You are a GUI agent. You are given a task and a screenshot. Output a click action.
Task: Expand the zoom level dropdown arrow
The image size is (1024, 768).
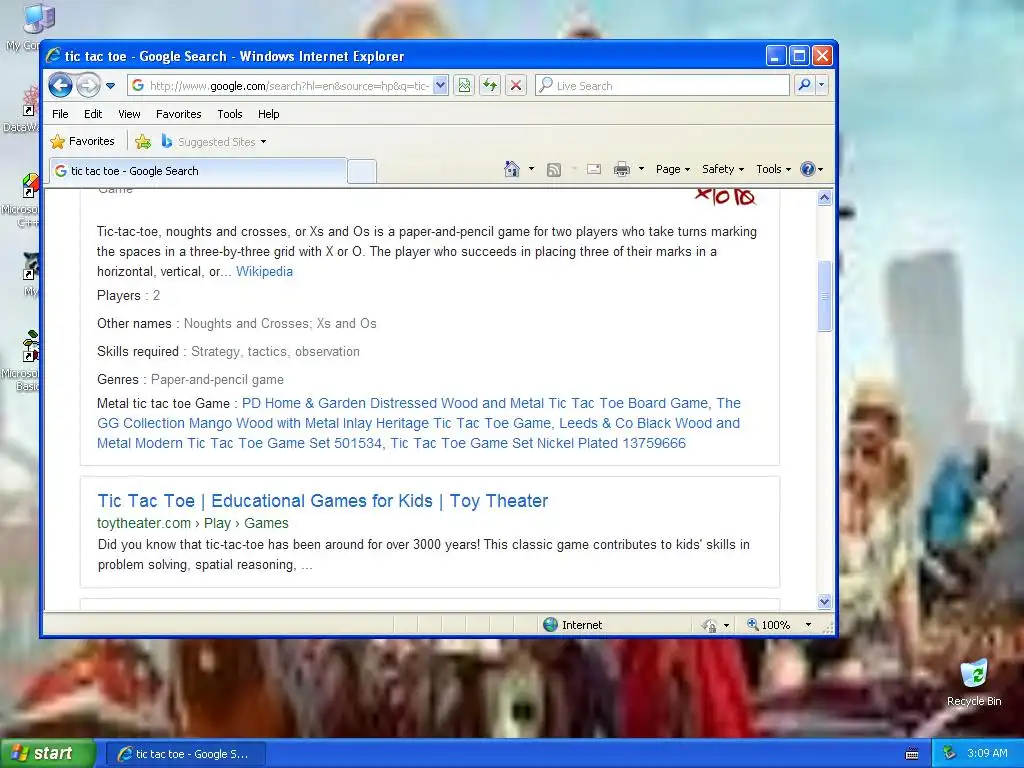(x=808, y=625)
